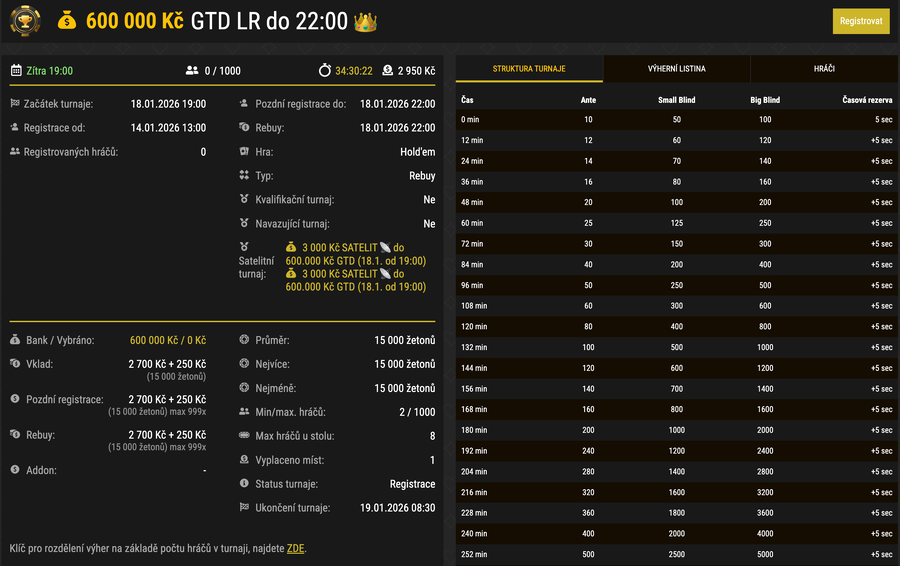
Task: Click the Big Blind column header
Action: pyautogui.click(x=765, y=100)
